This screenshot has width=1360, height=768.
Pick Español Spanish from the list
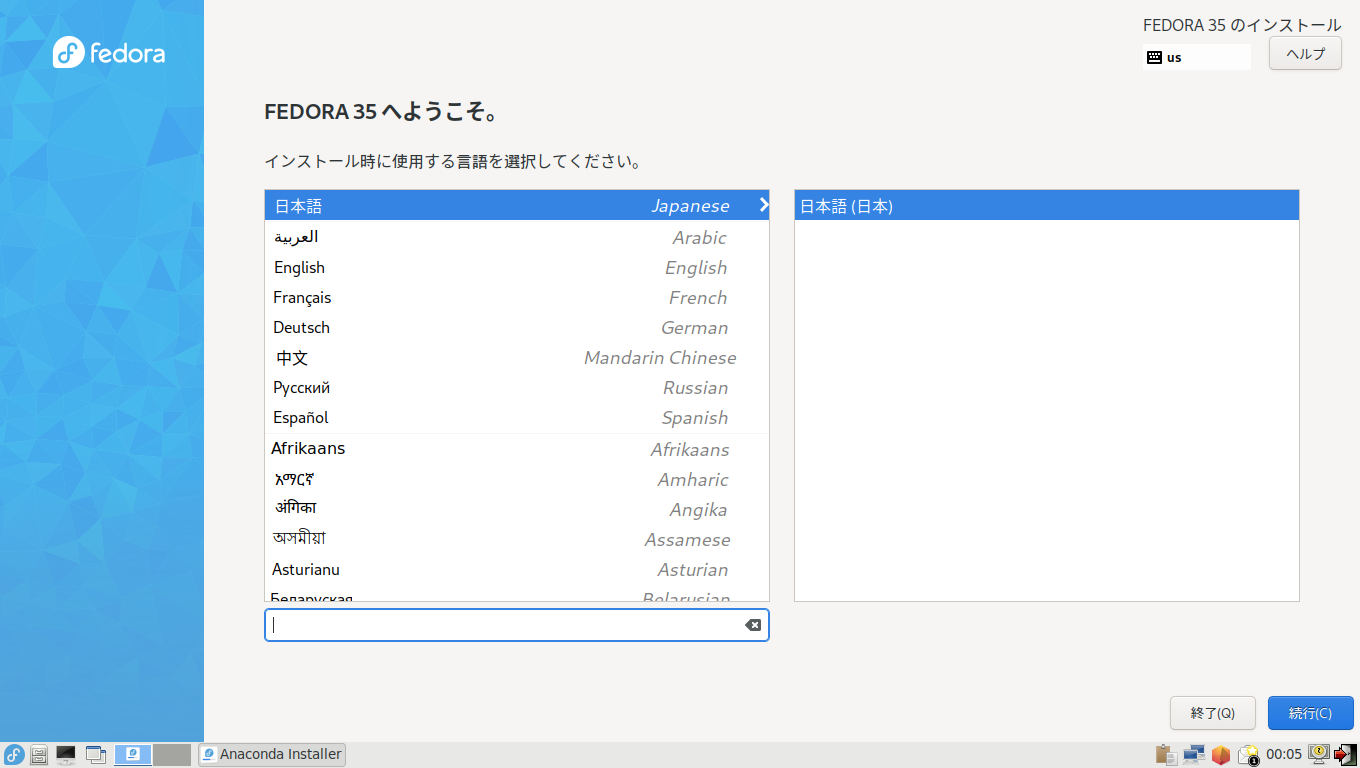click(x=517, y=417)
